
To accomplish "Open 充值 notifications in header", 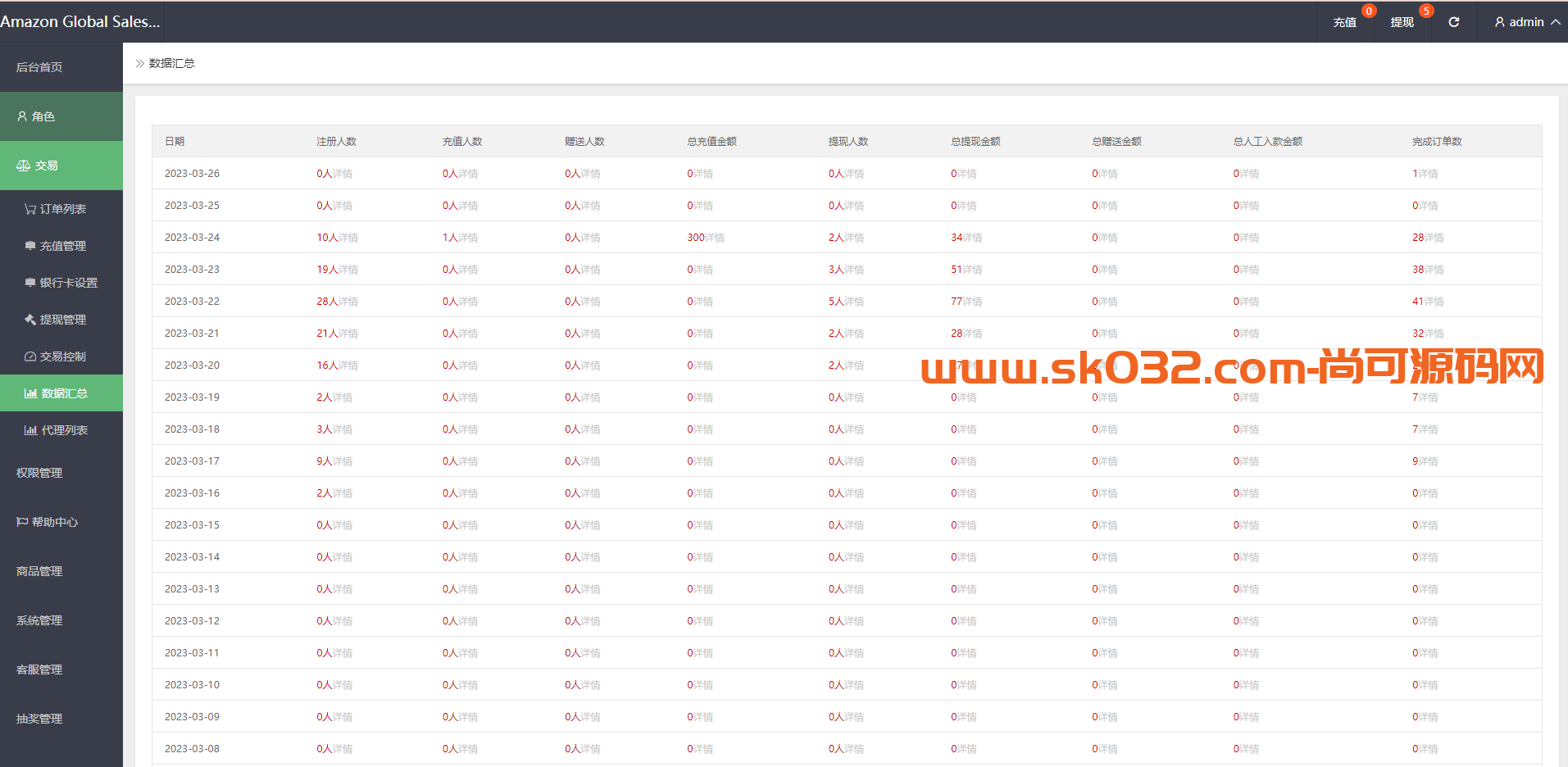I will click(1344, 22).
